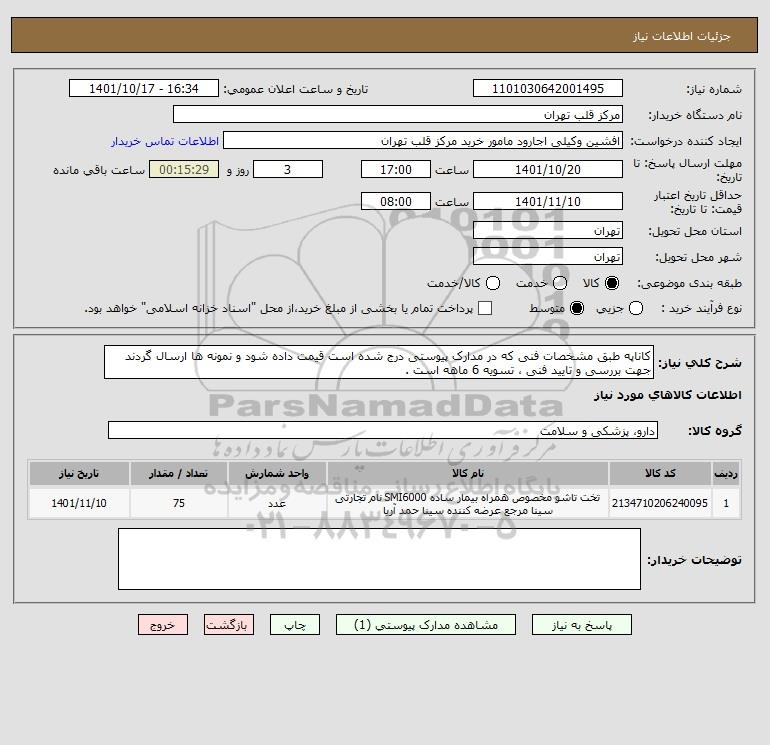Click the validity time field 08:00
Viewport: 770px width, 745px height.
396,201
